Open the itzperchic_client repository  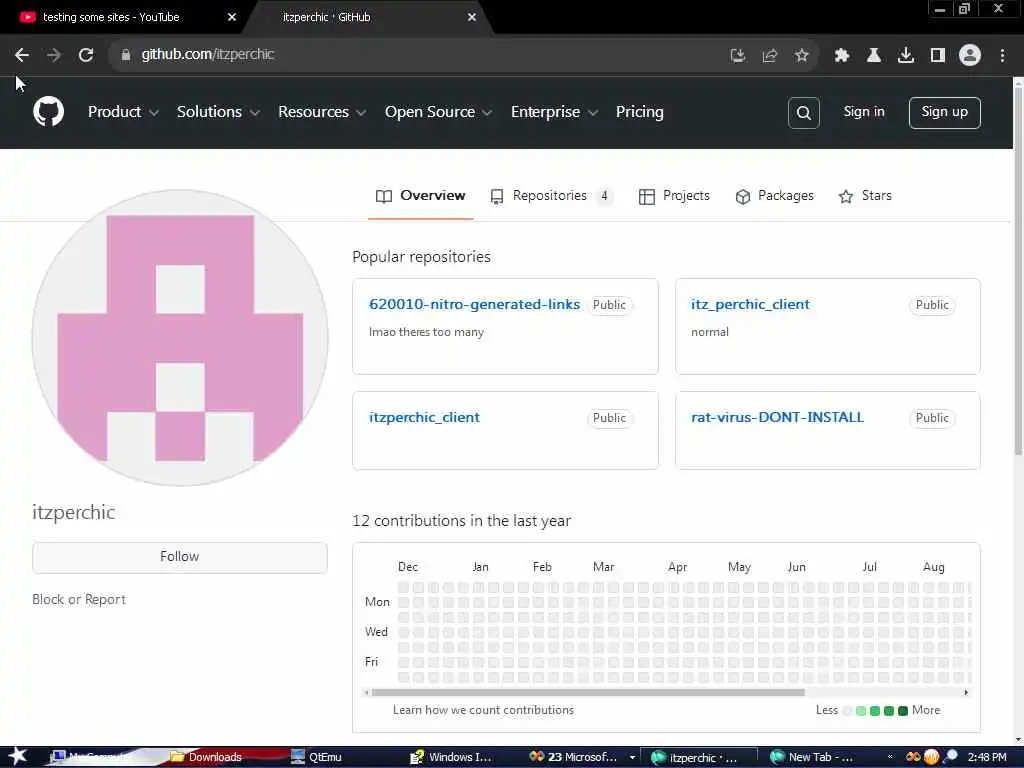[424, 417]
